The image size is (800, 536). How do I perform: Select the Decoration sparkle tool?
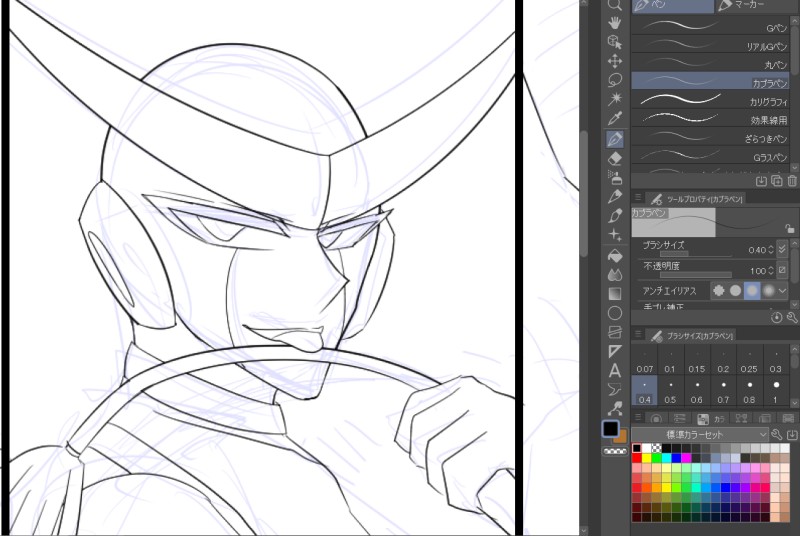click(615, 235)
